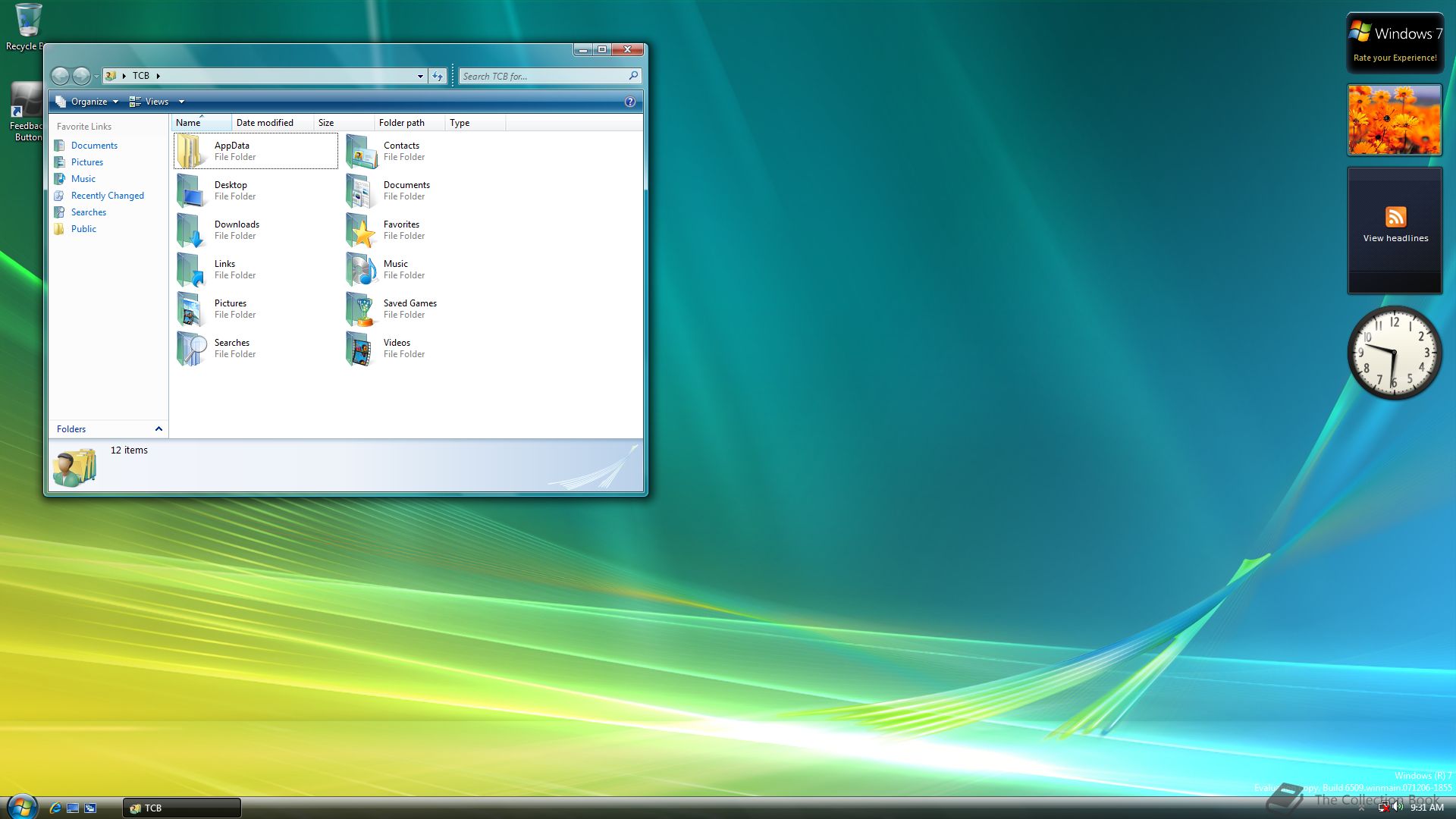Expand the Views dropdown arrow
The width and height of the screenshot is (1456, 819).
pos(181,102)
